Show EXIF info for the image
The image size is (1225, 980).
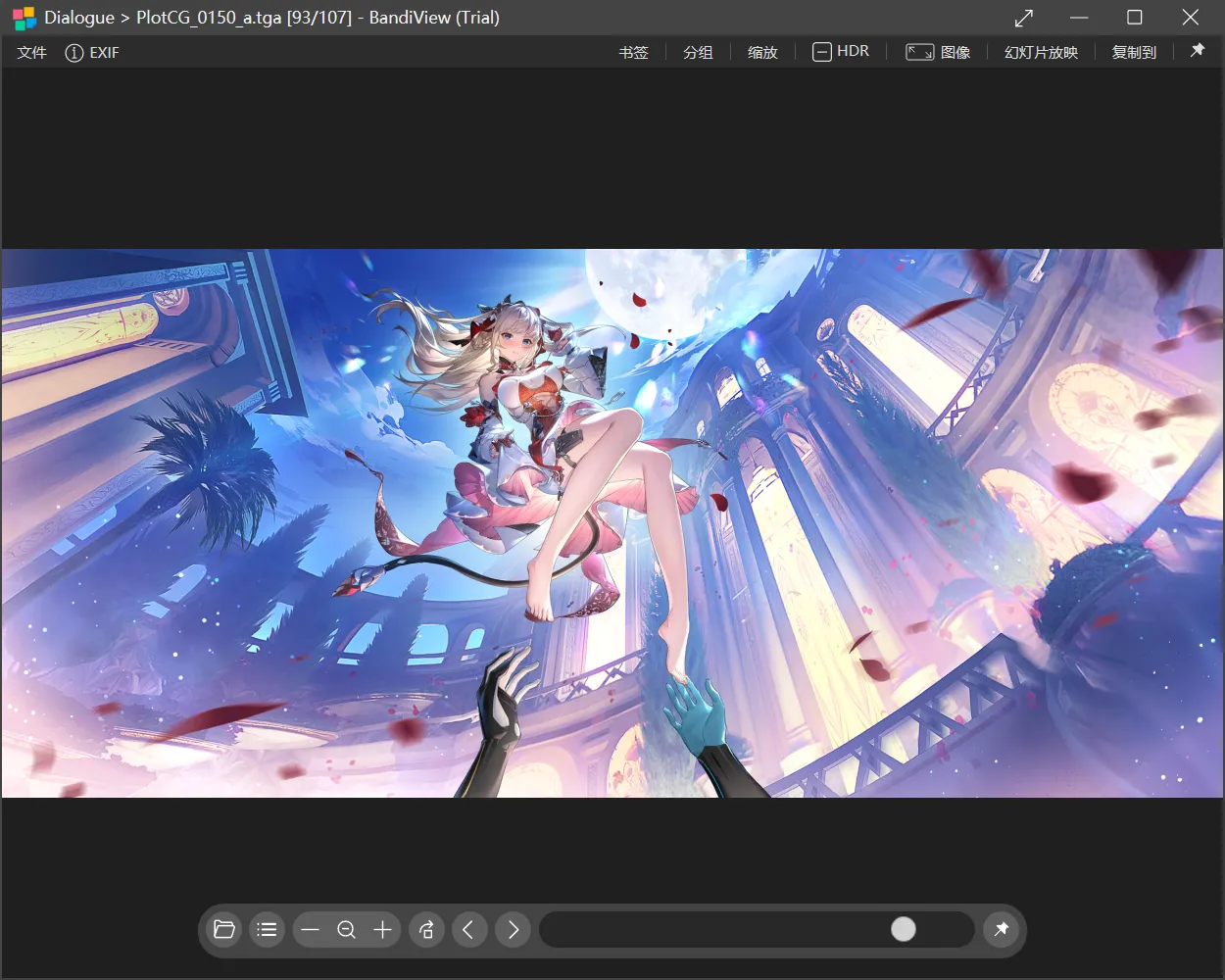coord(92,53)
